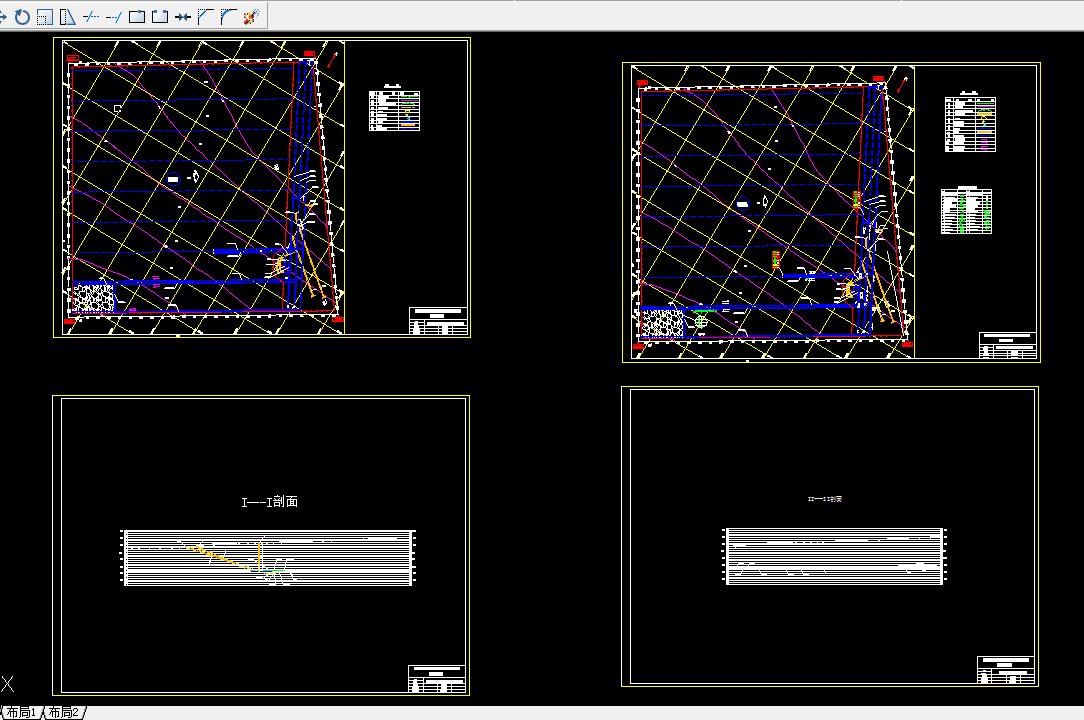Select the title block of top-left sheet
The width and height of the screenshot is (1084, 720).
[438, 321]
